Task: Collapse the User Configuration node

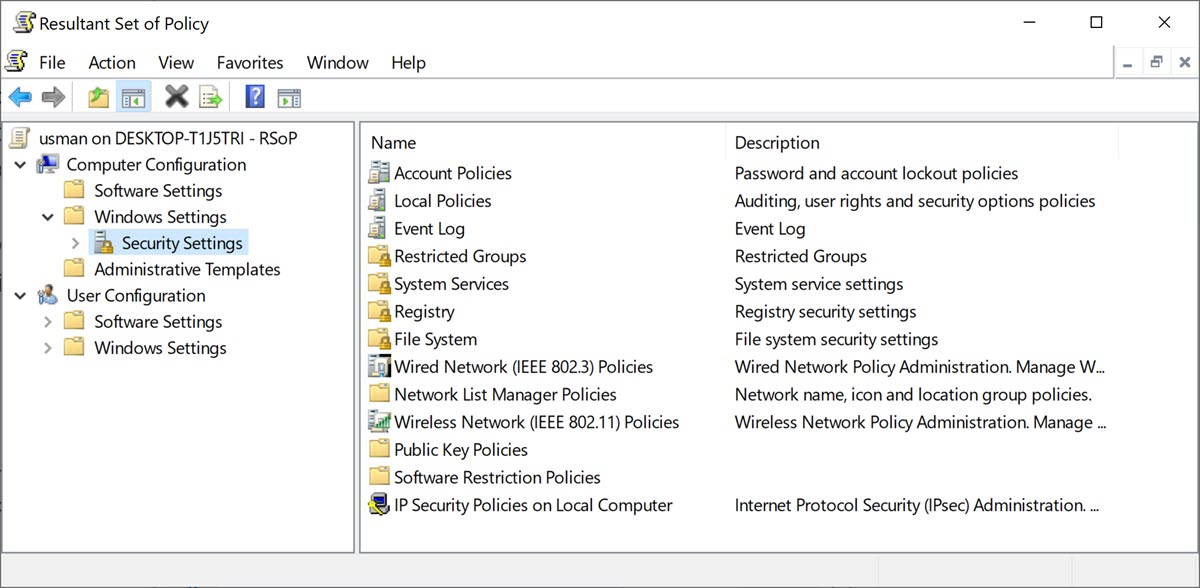Action: (21, 296)
